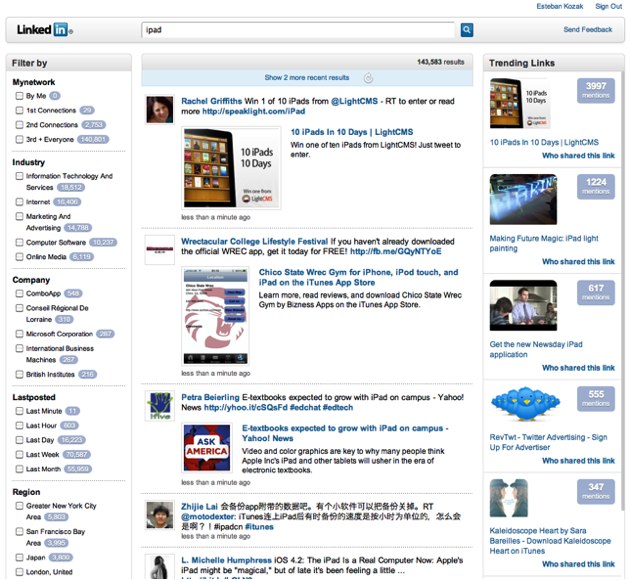This screenshot has height=582, width=630.
Task: Check the Japan region filter
Action: tap(19, 557)
